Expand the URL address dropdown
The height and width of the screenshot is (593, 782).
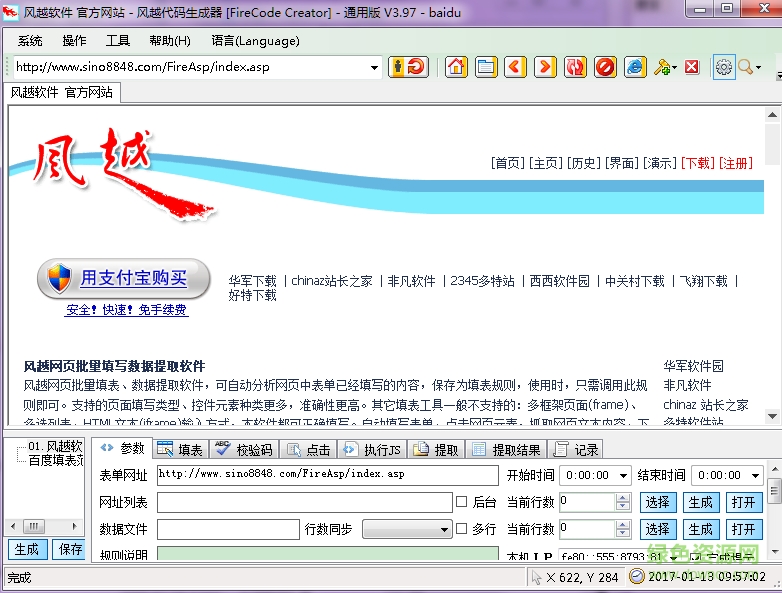tap(375, 68)
